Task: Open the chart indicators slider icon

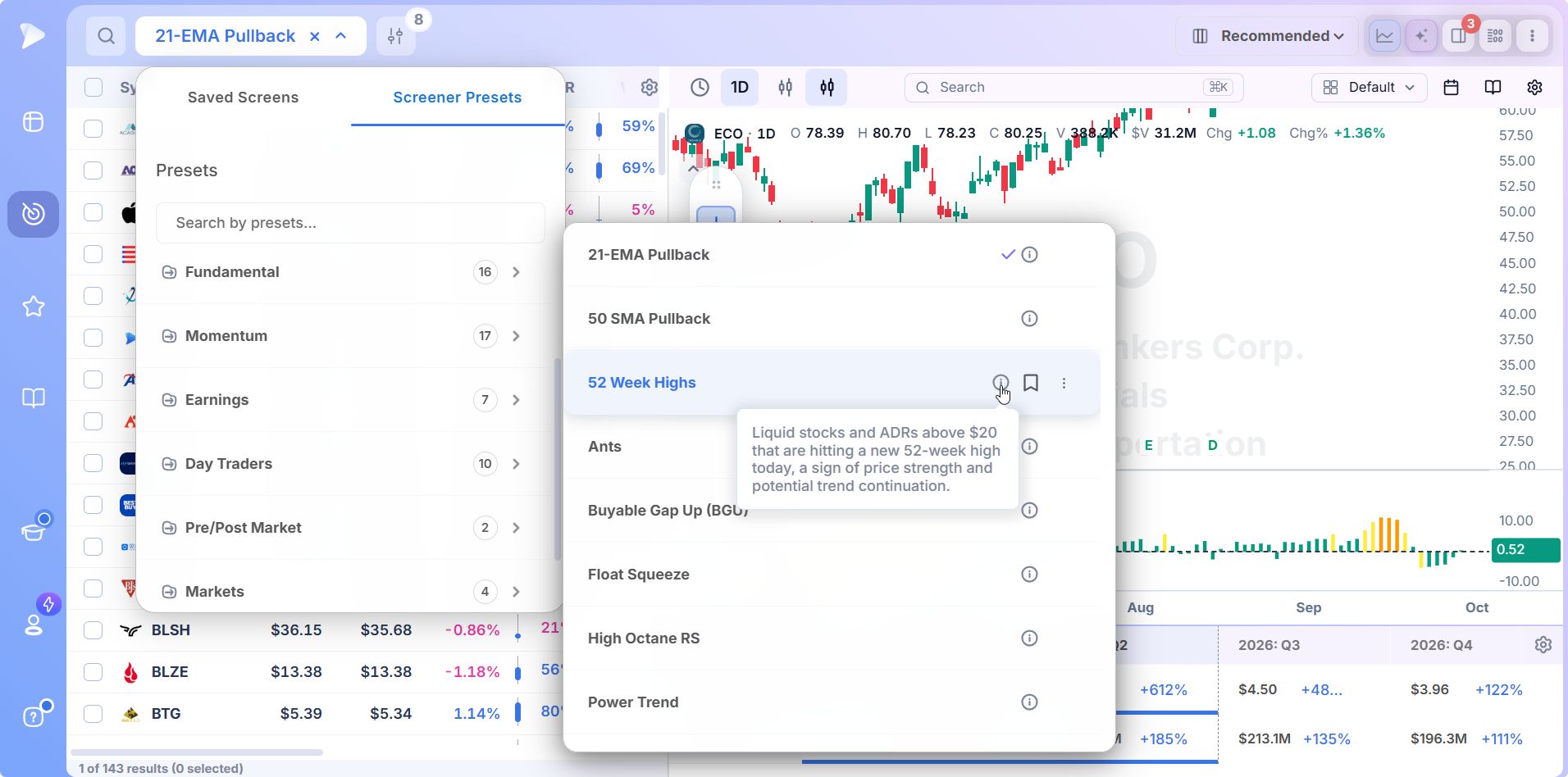Action: 785,88
